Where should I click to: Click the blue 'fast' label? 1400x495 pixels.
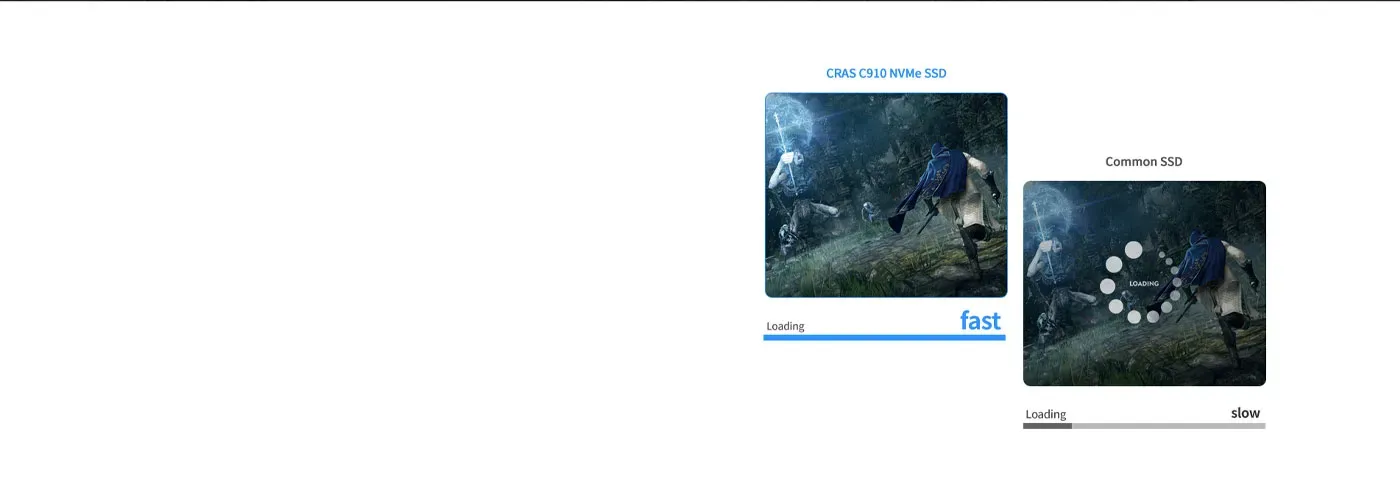pos(980,320)
